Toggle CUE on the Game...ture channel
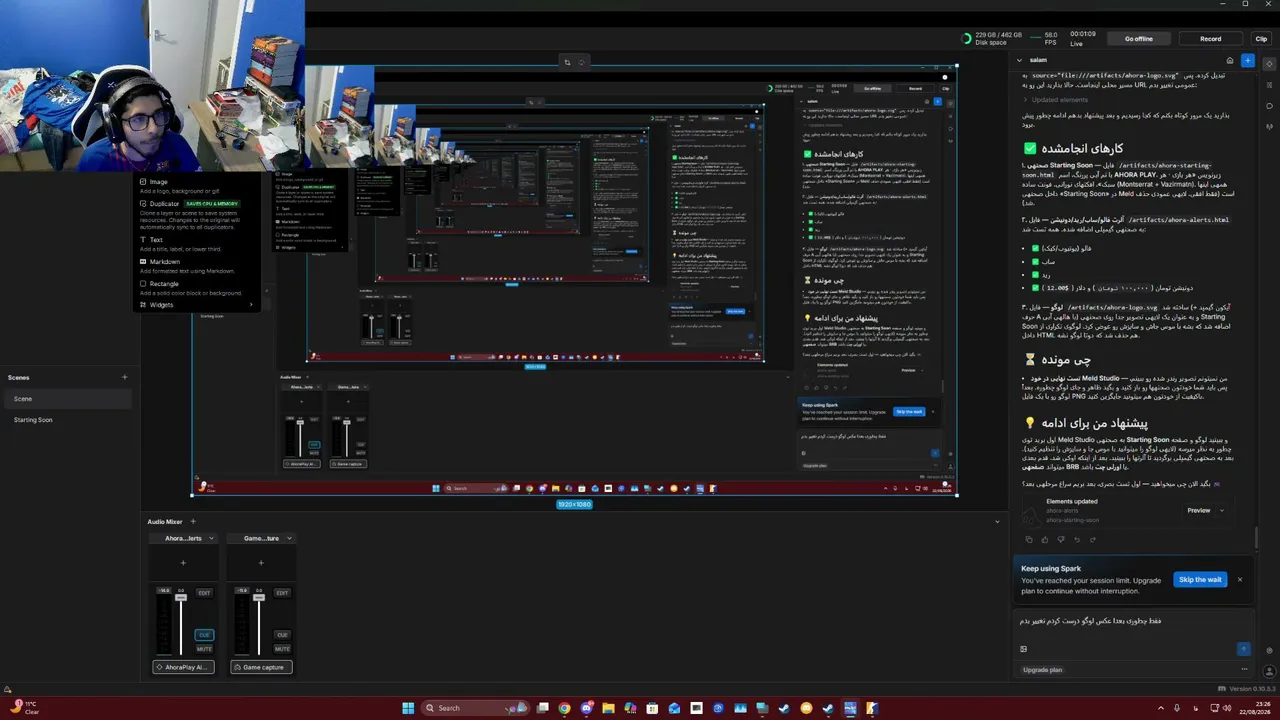Viewport: 1280px width, 720px height. tap(282, 635)
